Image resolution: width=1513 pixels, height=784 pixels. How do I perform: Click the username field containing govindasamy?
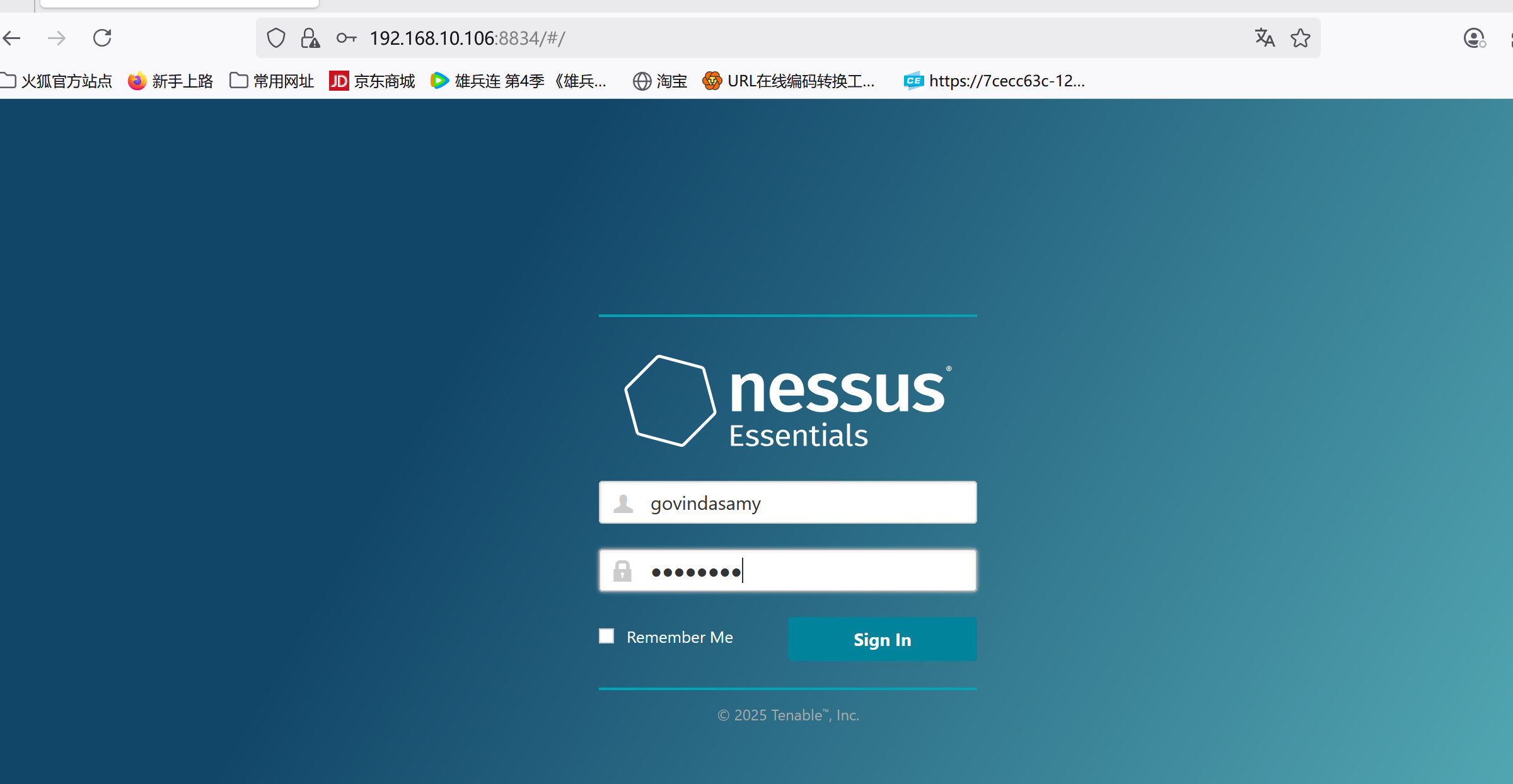pos(787,503)
